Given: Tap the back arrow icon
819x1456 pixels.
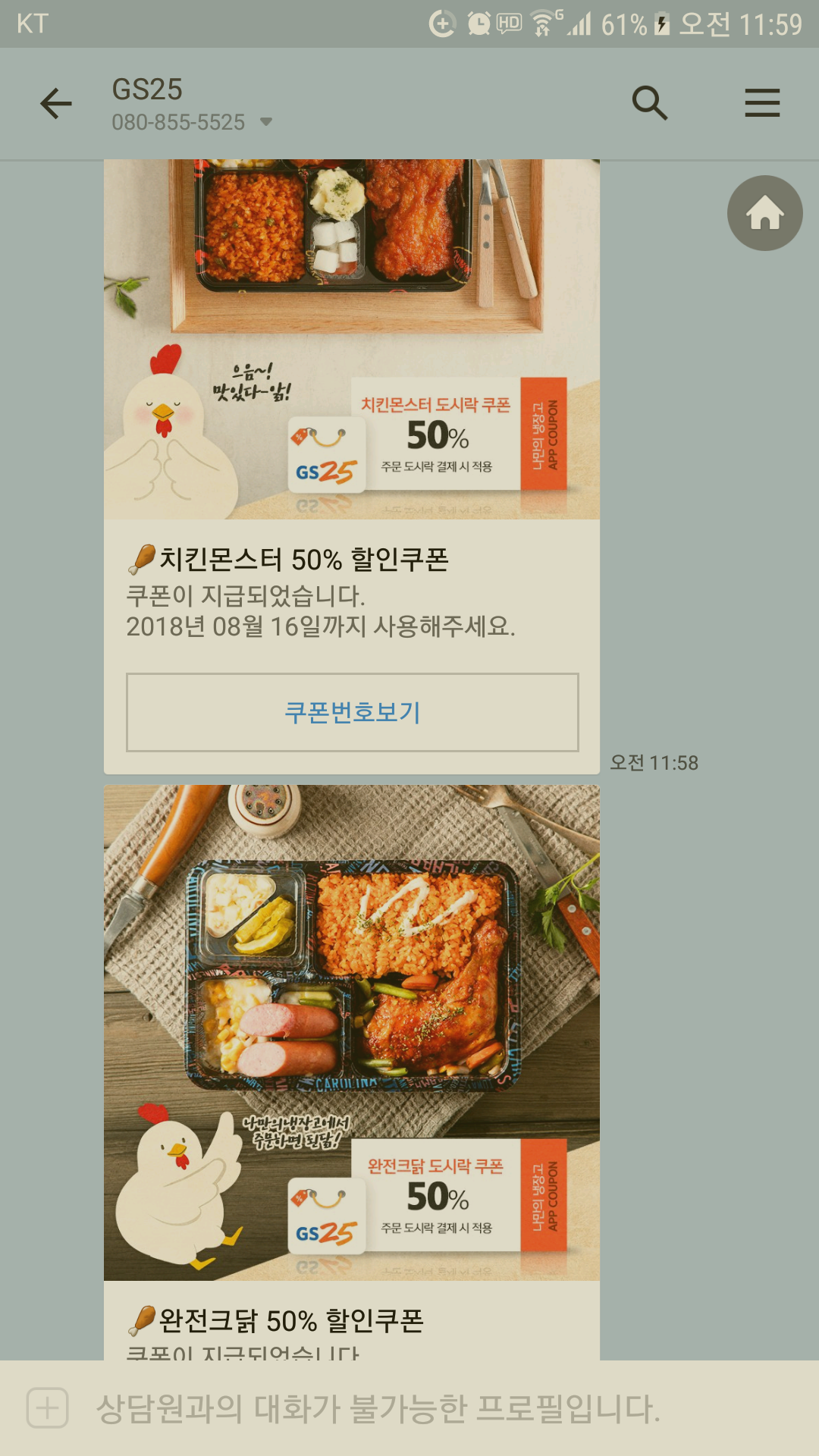Looking at the screenshot, I should tap(56, 104).
